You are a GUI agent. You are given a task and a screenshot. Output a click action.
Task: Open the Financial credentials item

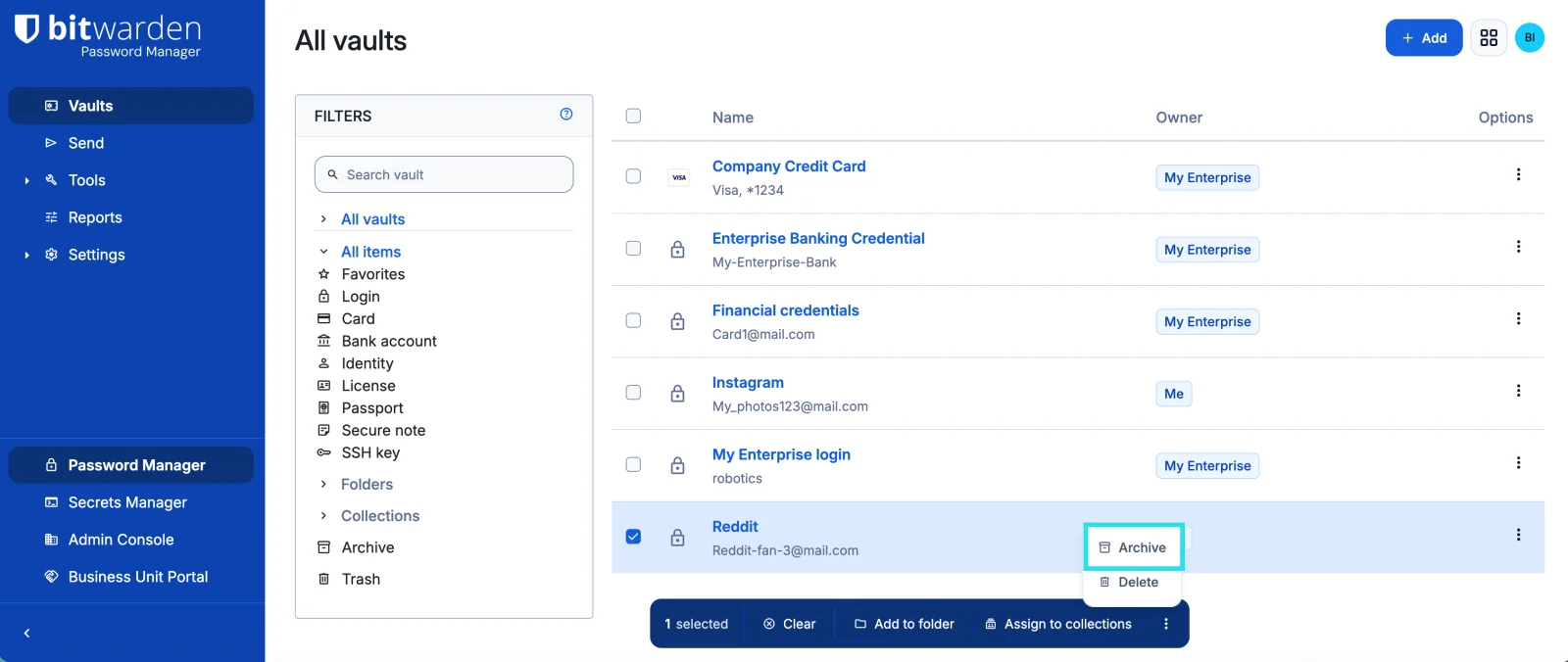click(785, 310)
